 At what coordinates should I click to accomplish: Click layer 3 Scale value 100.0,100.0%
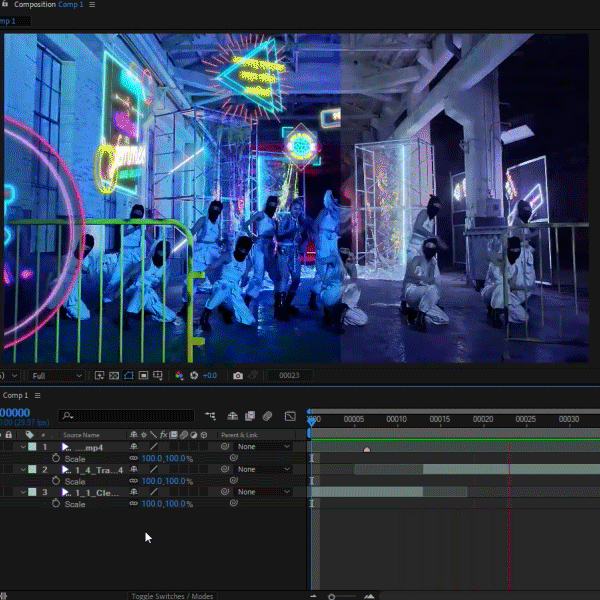(167, 504)
